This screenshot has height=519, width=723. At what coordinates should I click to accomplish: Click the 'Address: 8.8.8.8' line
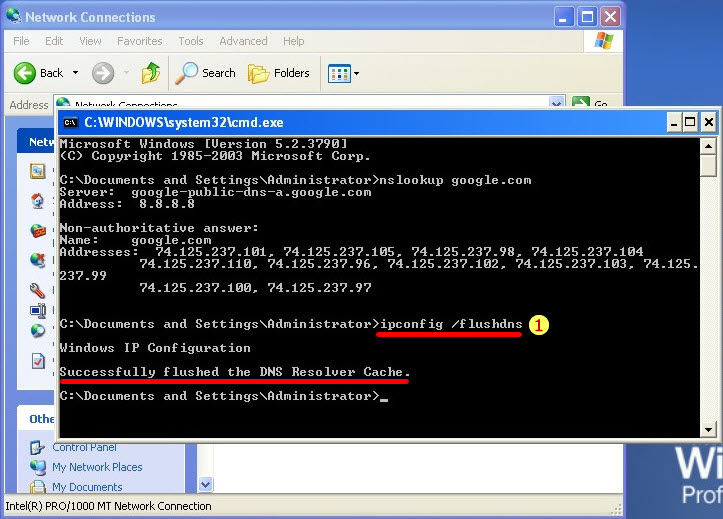click(x=127, y=204)
